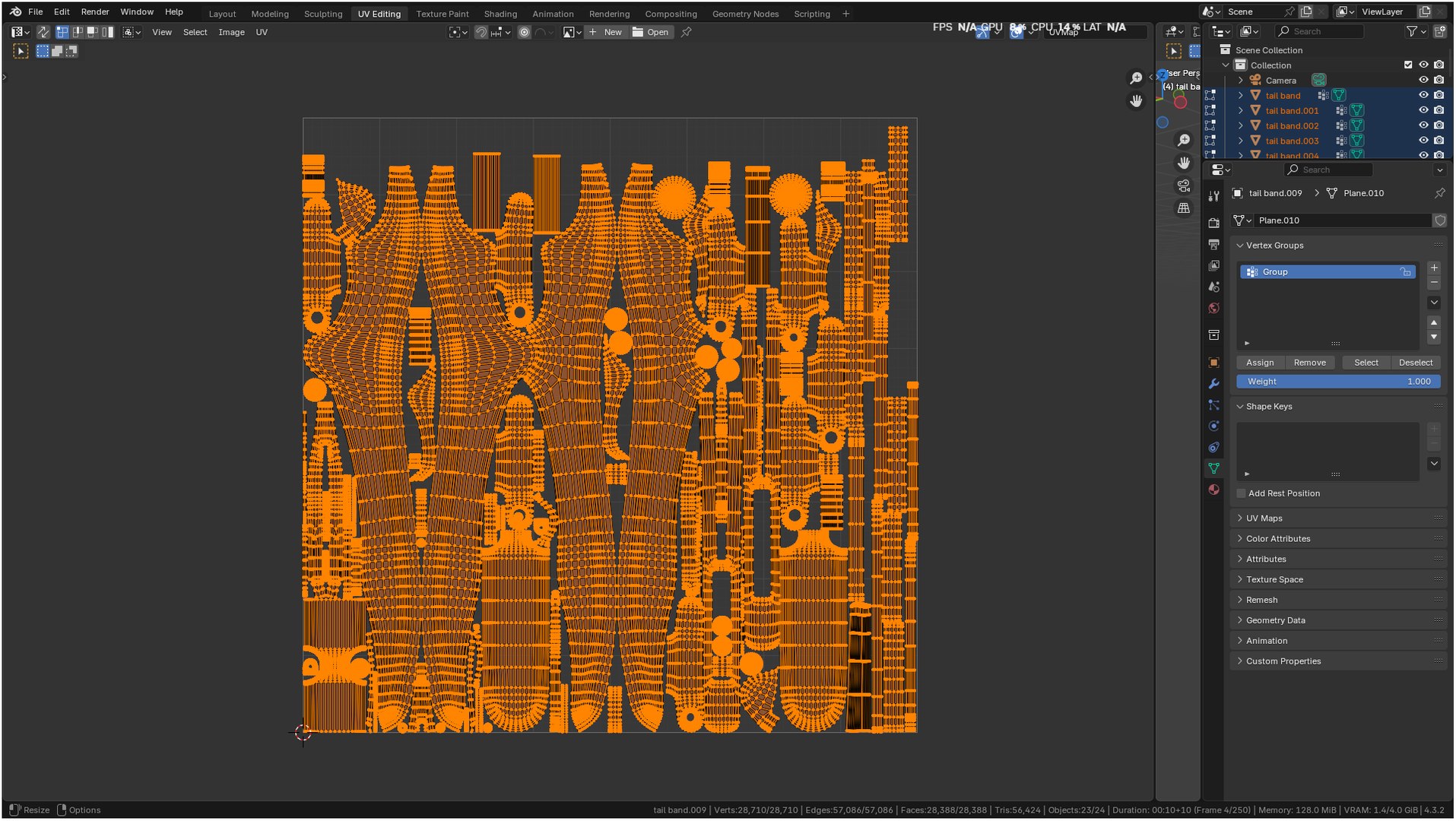
Task: Open the UV menu in header
Action: tap(262, 32)
